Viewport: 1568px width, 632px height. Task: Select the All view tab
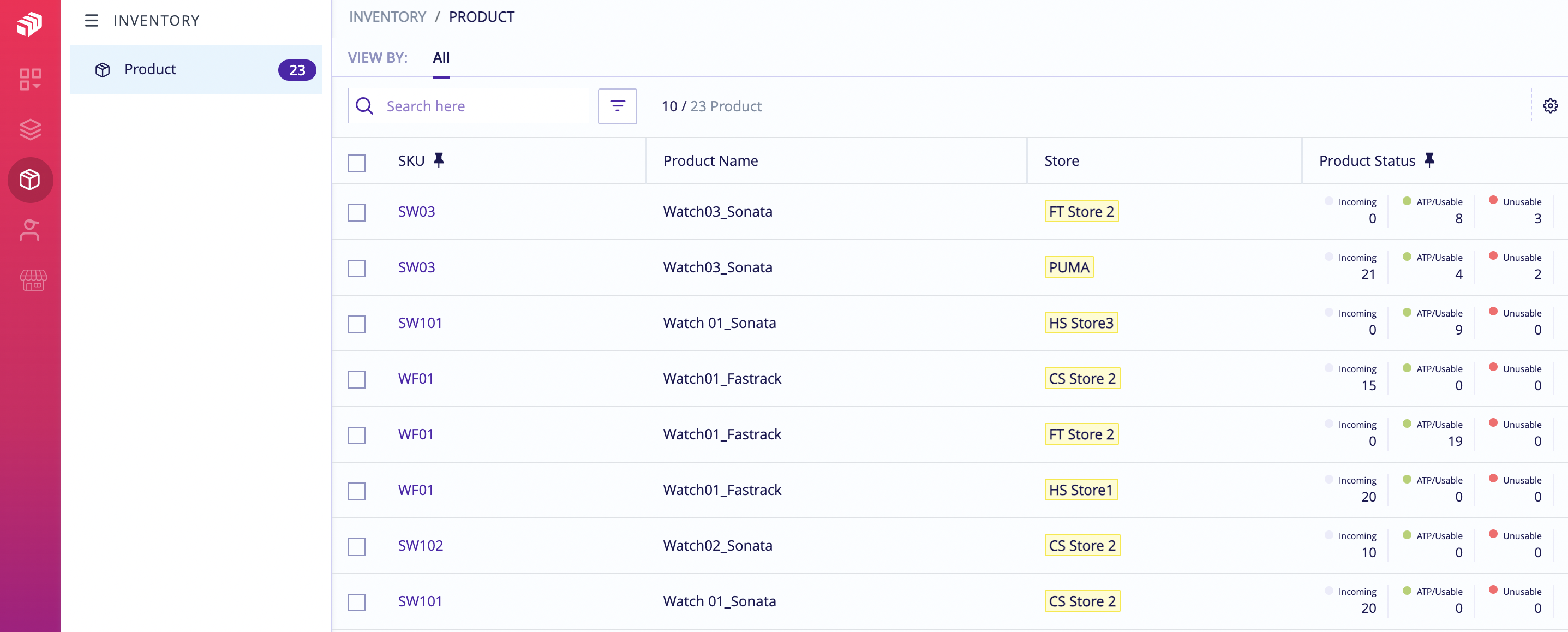click(441, 58)
